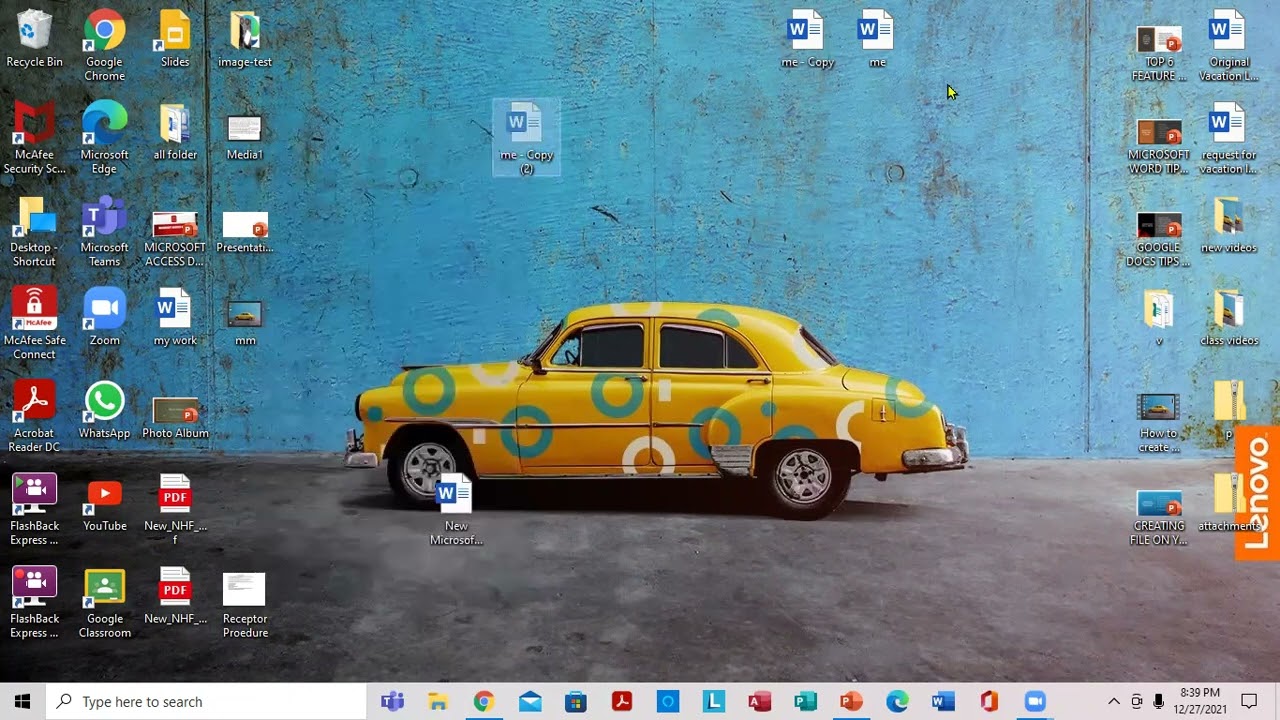Select the 'me - Copy' Word document
Viewport: 1280px width, 720px height.
click(807, 40)
